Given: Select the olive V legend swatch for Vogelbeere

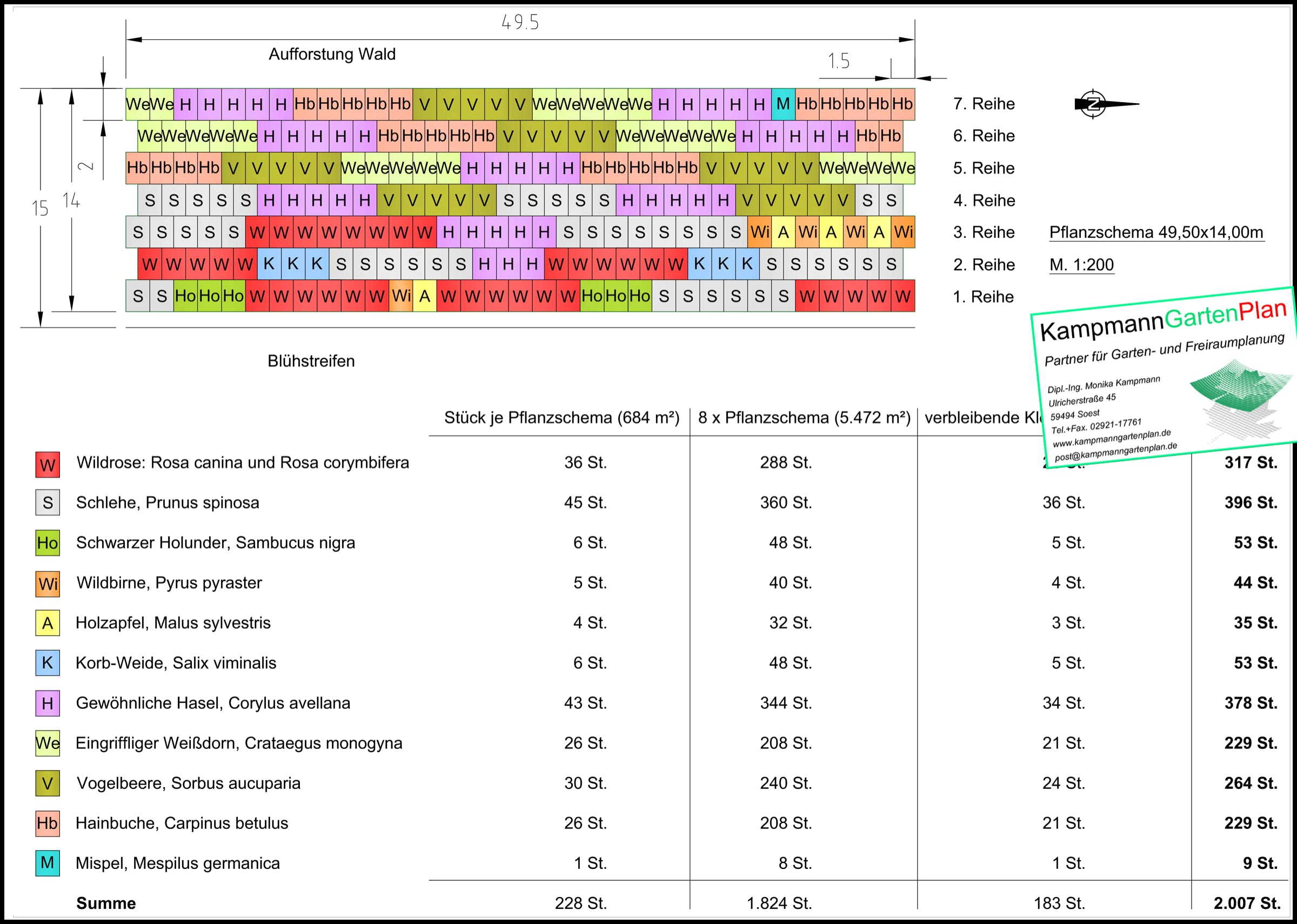Looking at the screenshot, I should (x=48, y=784).
